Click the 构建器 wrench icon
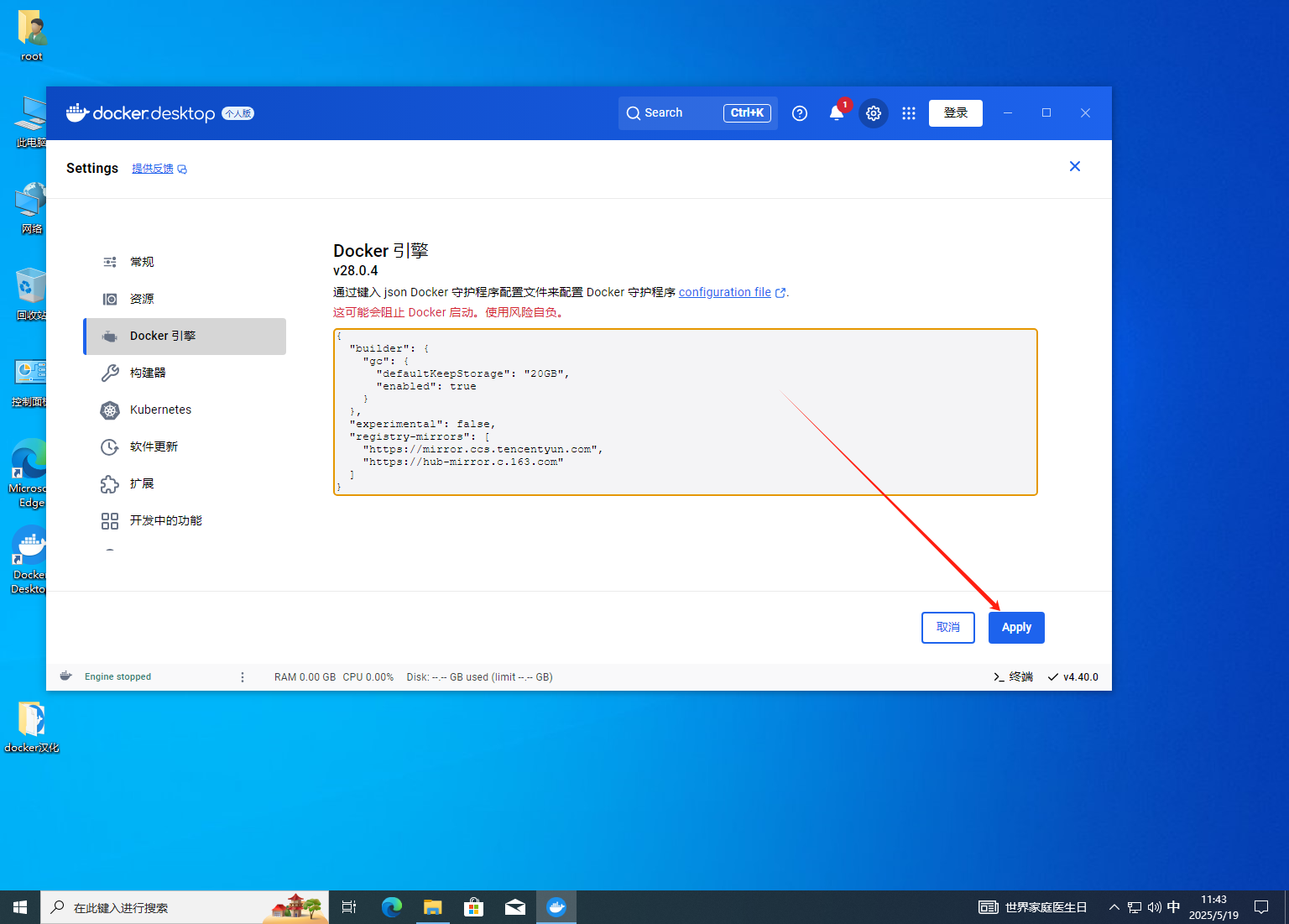Viewport: 1289px width, 924px height. tap(110, 373)
